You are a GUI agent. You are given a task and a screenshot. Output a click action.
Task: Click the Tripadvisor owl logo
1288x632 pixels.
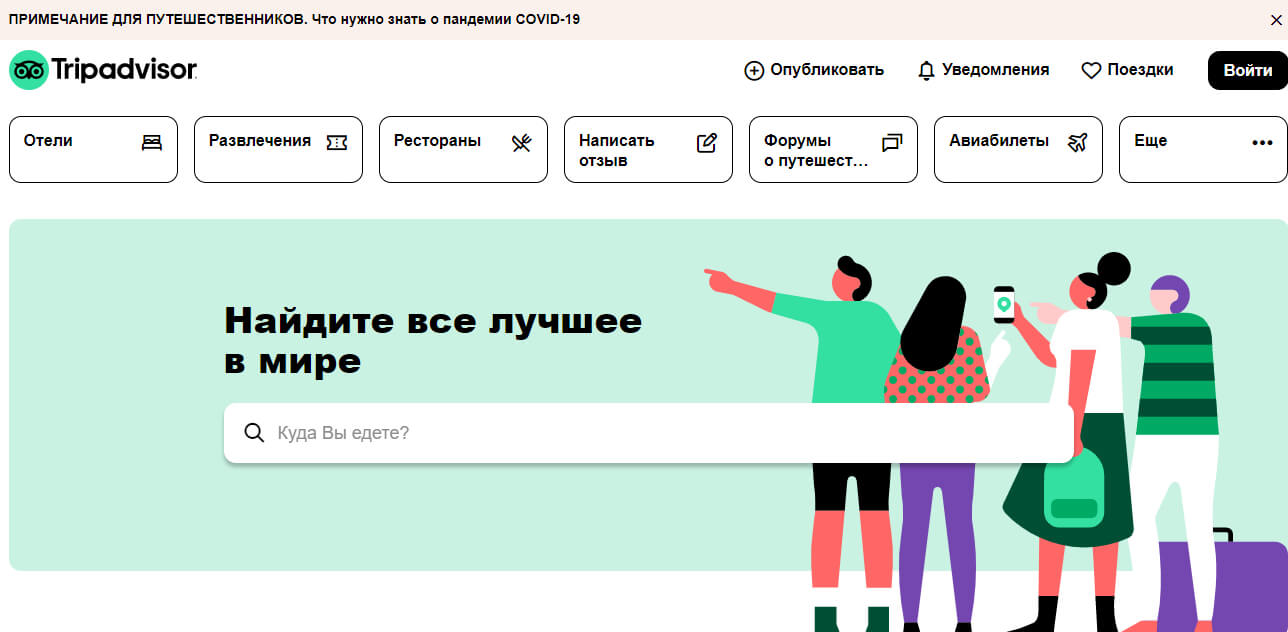tap(29, 70)
